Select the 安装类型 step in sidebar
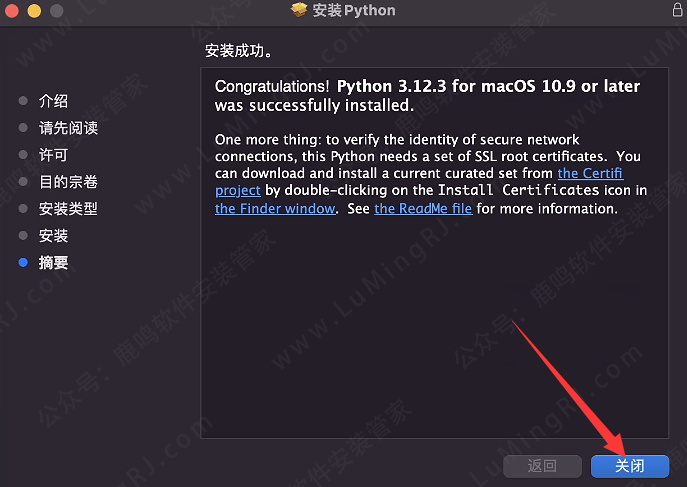Screen dimensions: 687x487 point(68,209)
